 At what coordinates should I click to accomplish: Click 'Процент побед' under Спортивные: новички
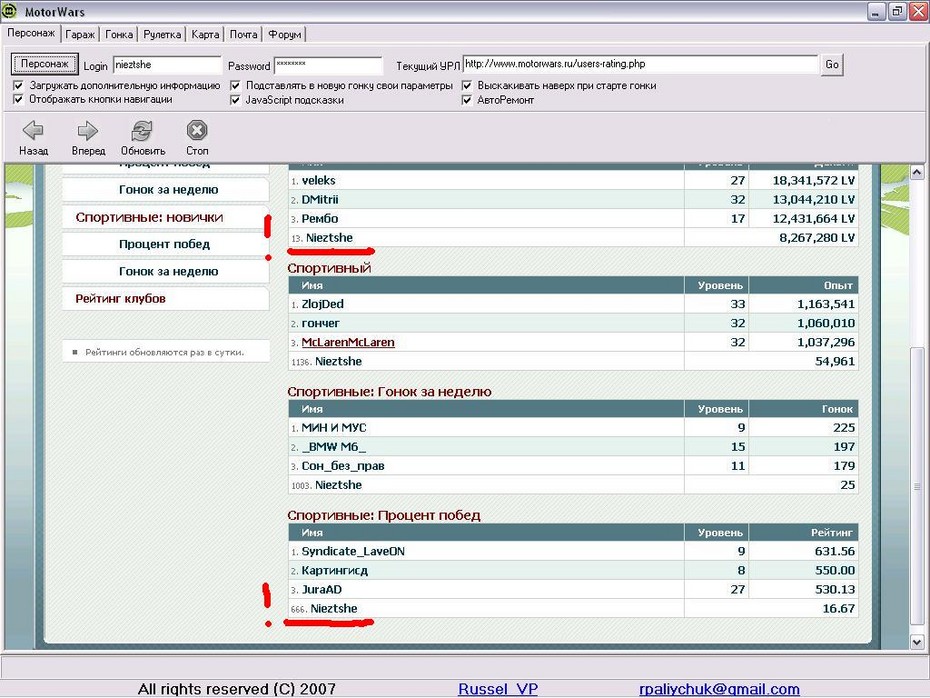[164, 244]
